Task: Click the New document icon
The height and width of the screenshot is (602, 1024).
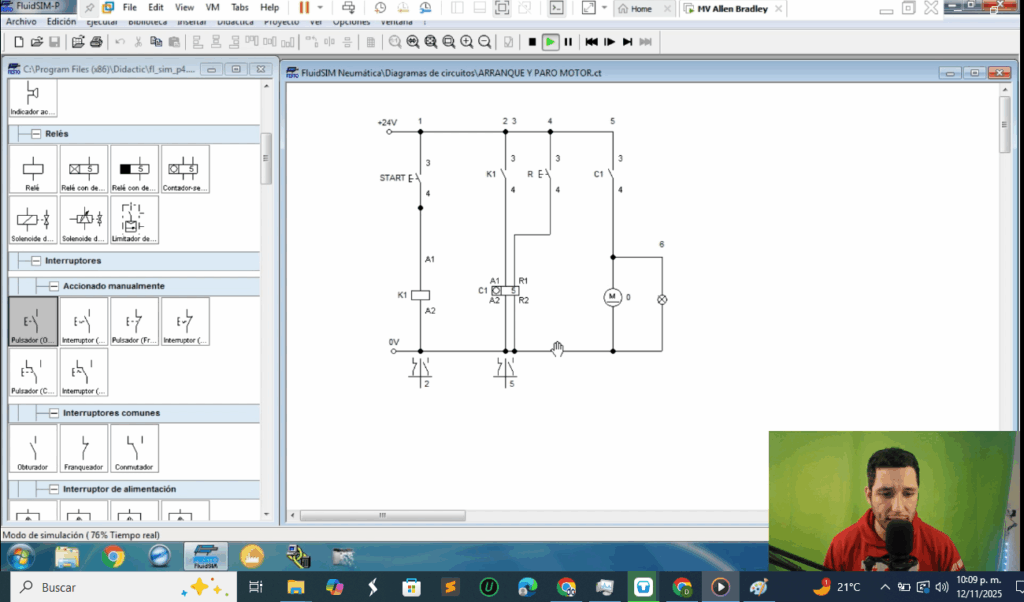Action: click(18, 42)
